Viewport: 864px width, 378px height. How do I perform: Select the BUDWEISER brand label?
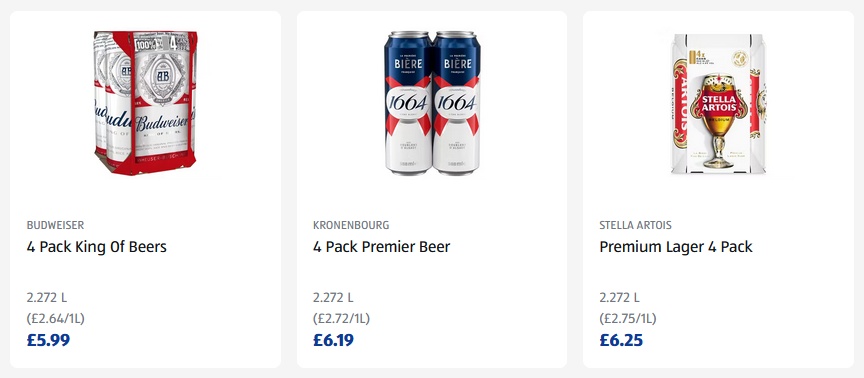point(55,225)
